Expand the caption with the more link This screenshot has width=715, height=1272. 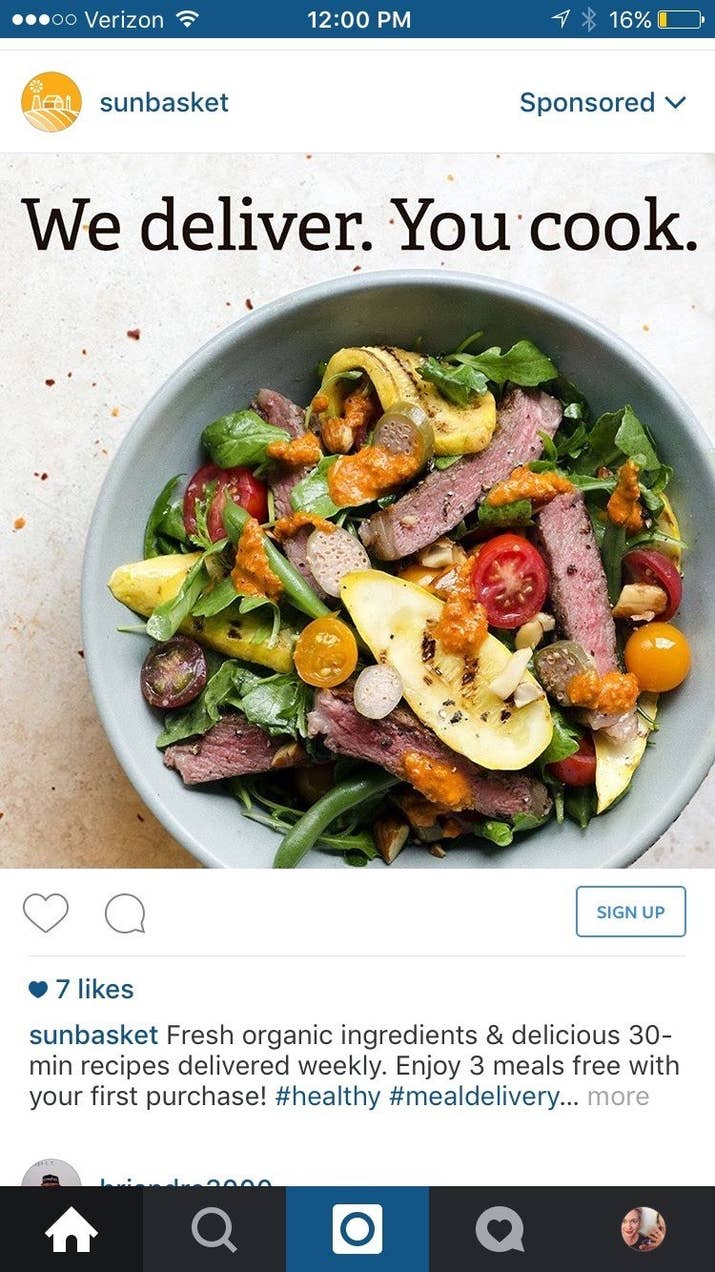pos(618,1096)
